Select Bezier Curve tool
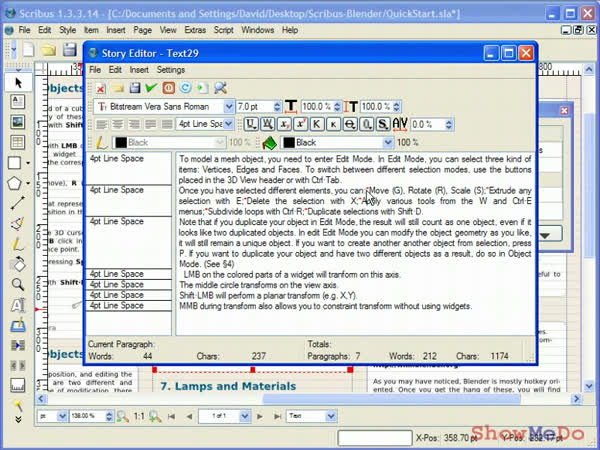 18,223
